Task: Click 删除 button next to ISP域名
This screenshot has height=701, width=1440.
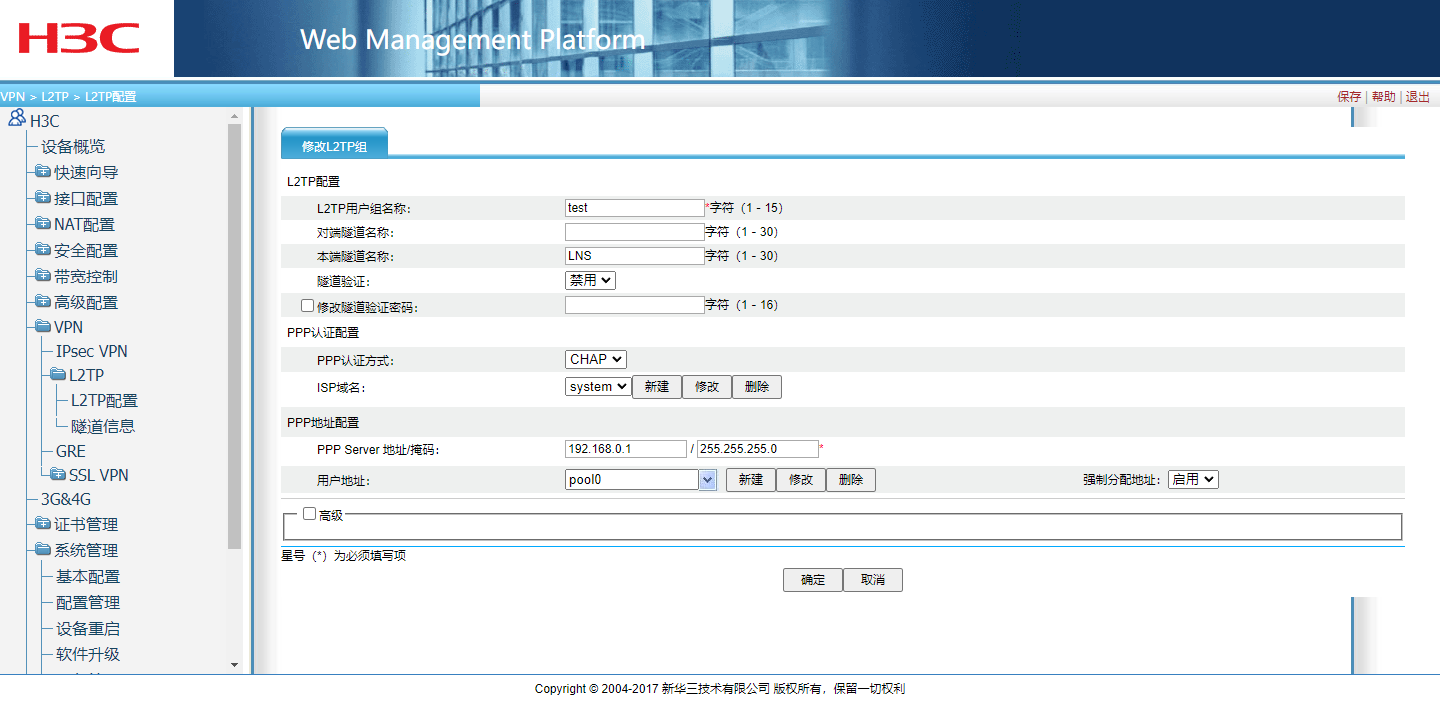Action: (757, 387)
